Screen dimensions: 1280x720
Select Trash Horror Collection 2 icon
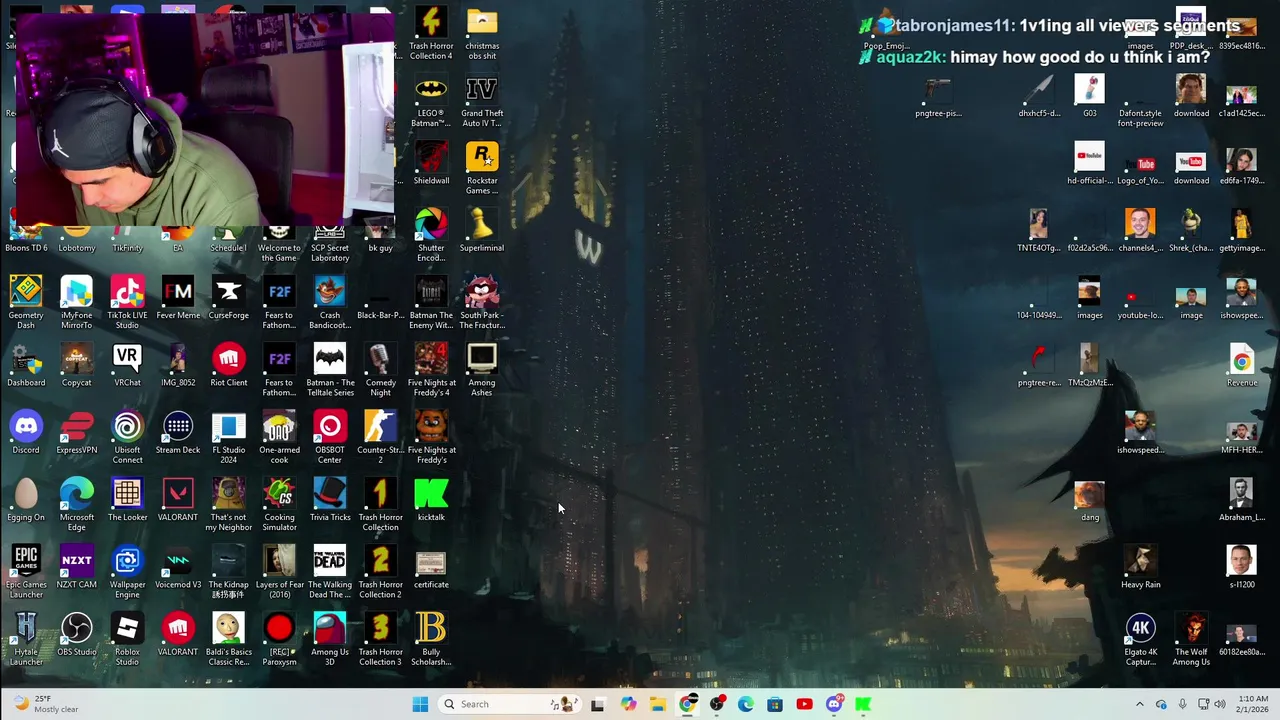380,571
